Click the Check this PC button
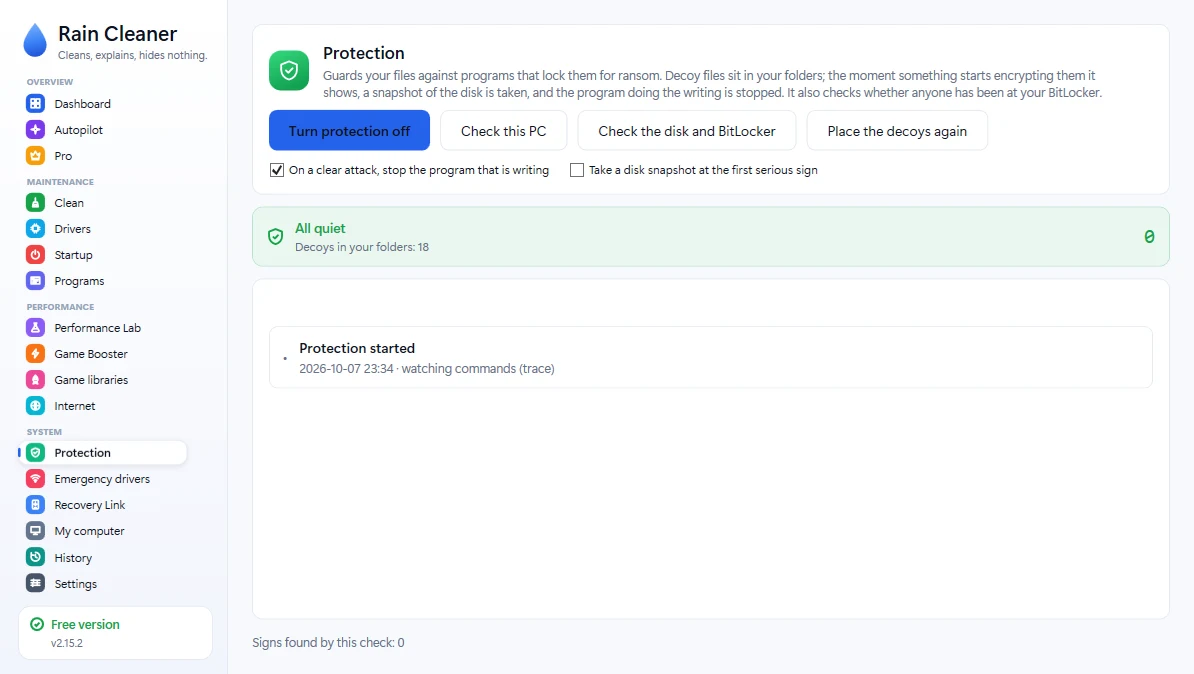This screenshot has height=674, width=1194. point(503,131)
